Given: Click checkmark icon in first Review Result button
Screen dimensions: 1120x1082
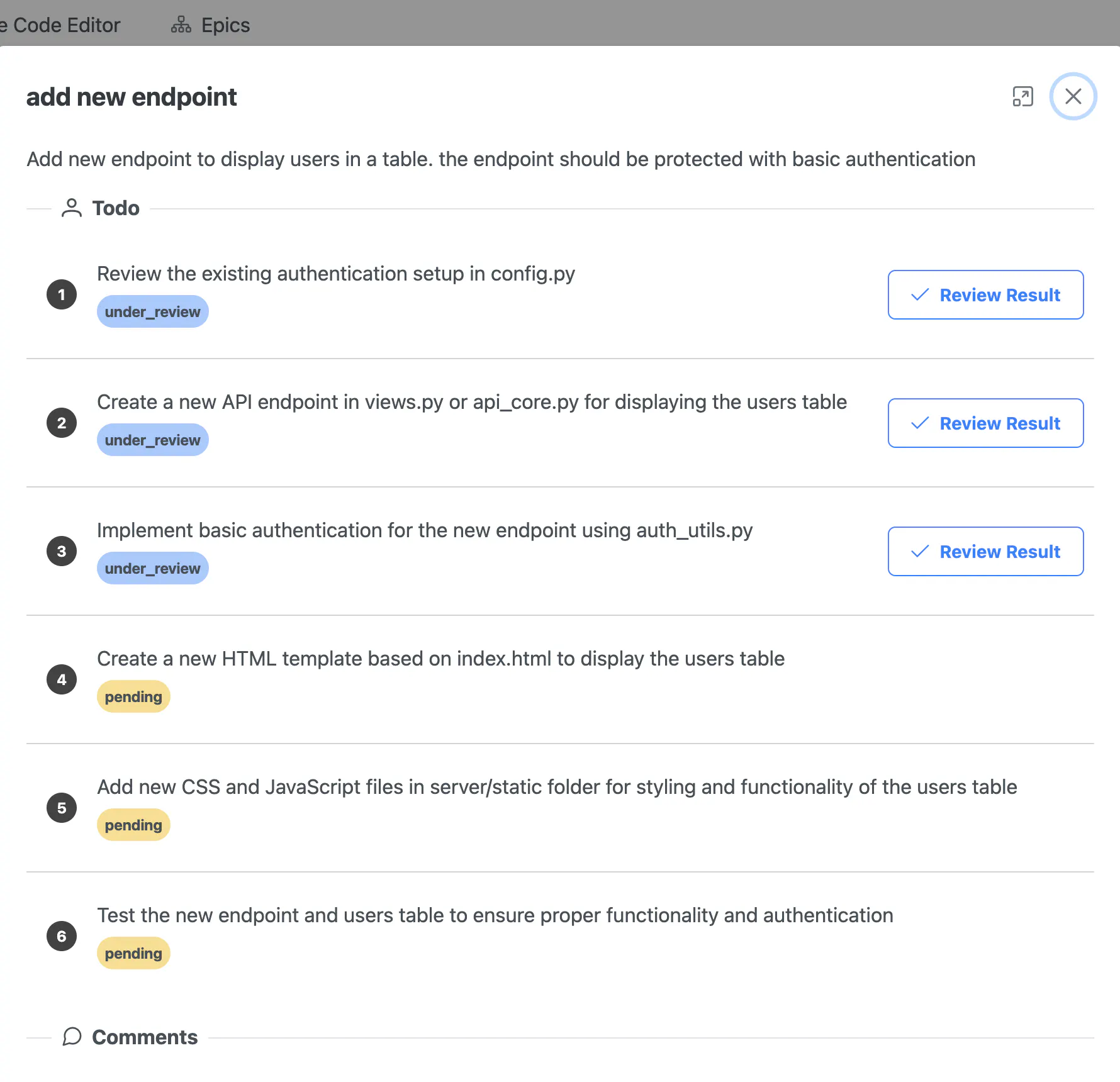Looking at the screenshot, I should (920, 294).
